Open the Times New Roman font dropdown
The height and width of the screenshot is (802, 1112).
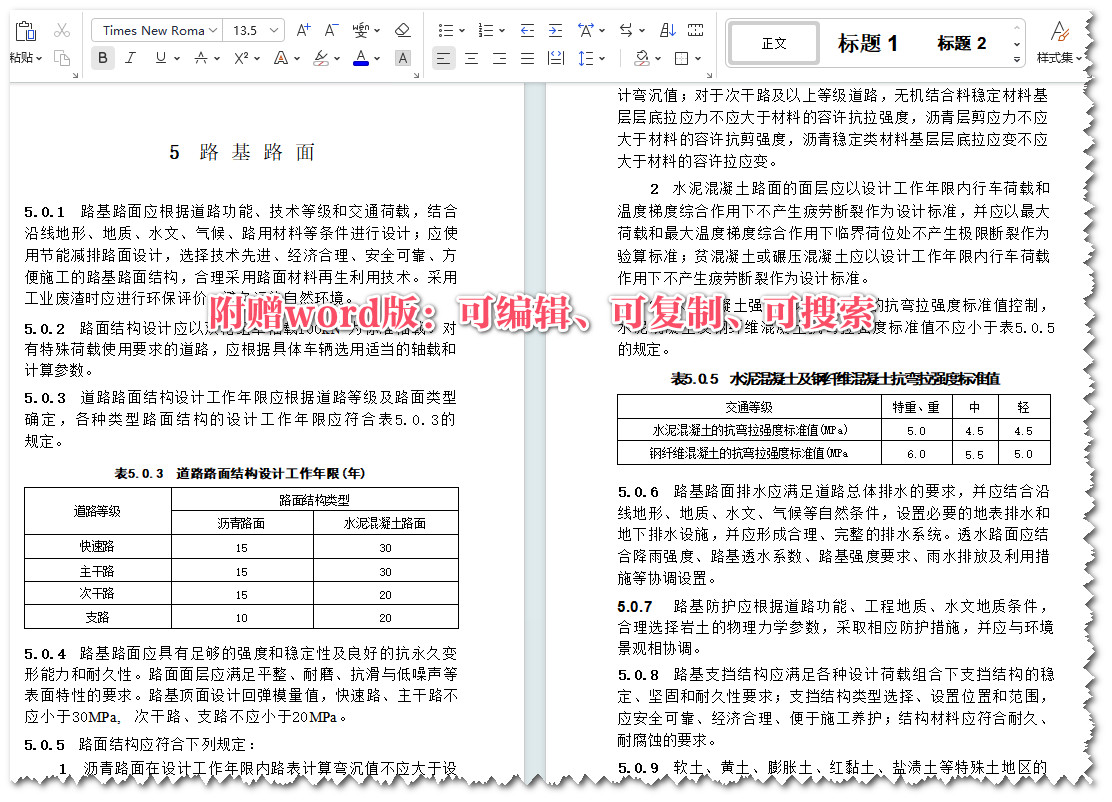(155, 30)
